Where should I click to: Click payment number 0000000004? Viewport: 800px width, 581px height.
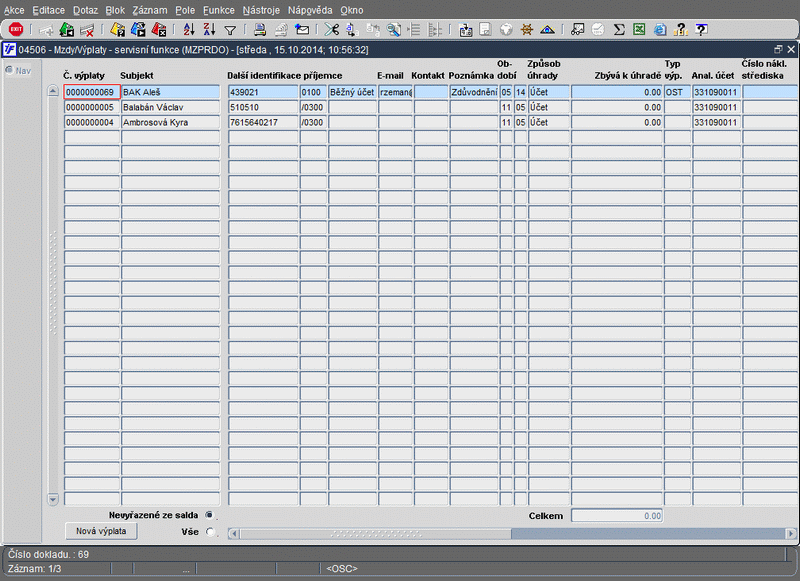(92, 122)
